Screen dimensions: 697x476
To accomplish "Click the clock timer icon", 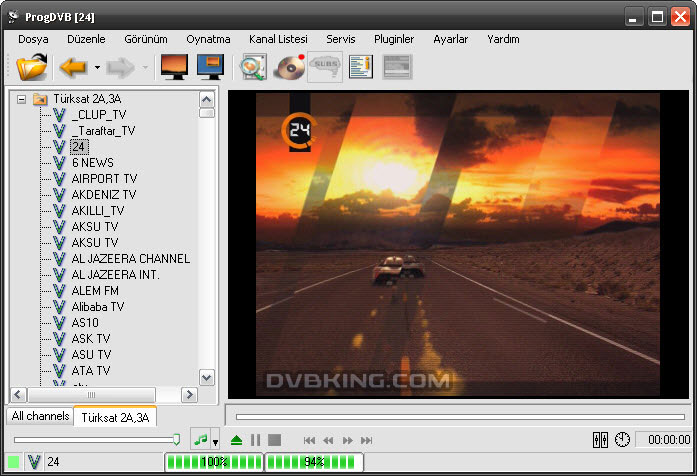I will (622, 440).
